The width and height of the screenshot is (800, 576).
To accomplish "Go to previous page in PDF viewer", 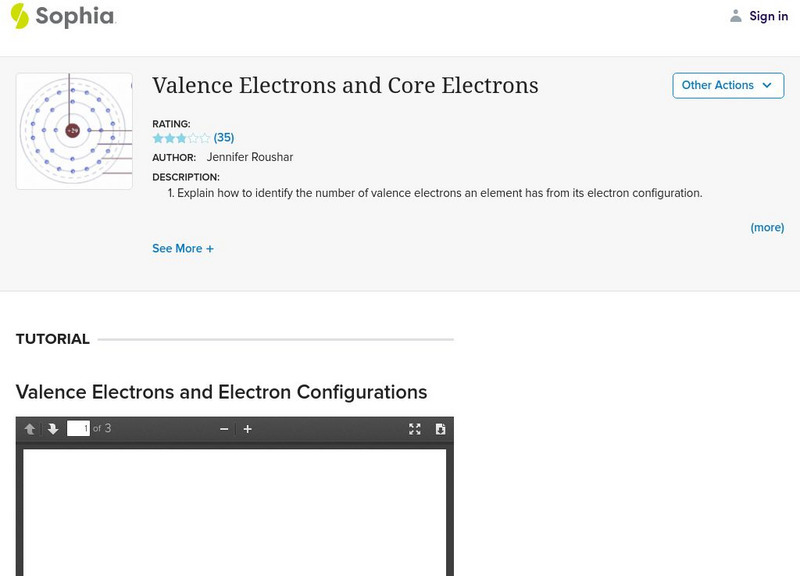I will [30, 429].
